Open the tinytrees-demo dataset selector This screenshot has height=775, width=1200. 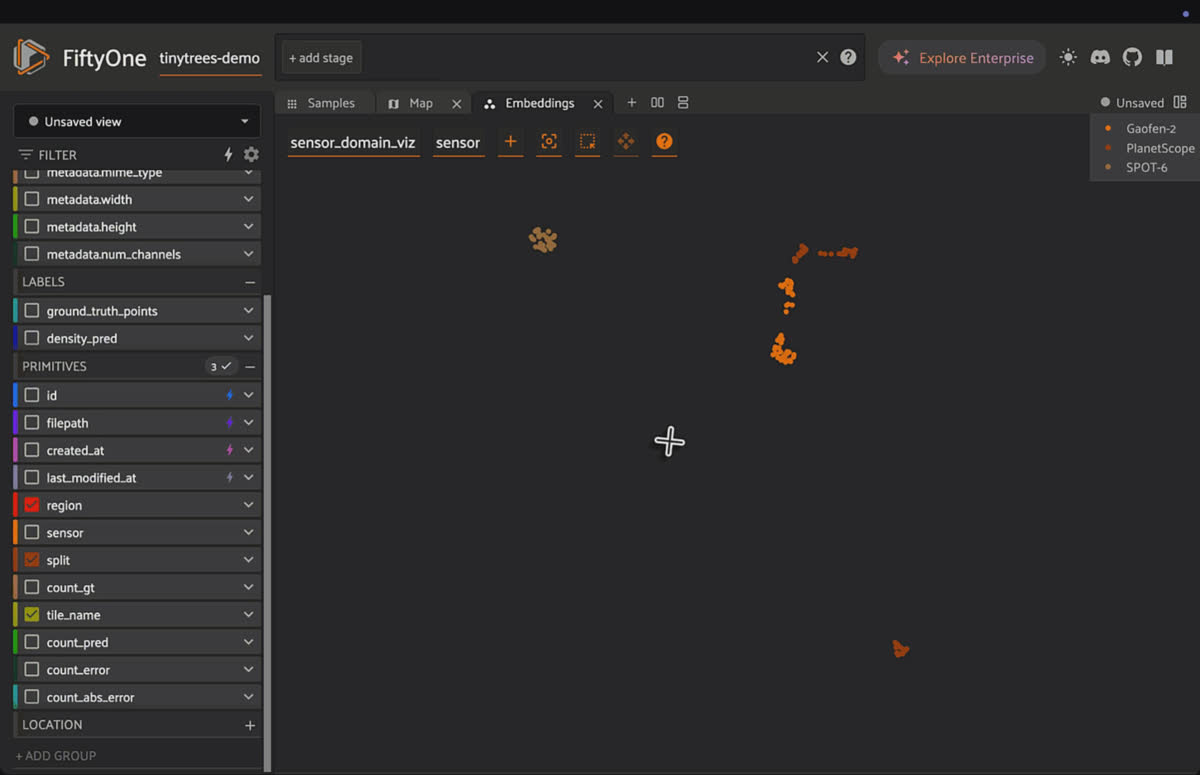click(210, 58)
